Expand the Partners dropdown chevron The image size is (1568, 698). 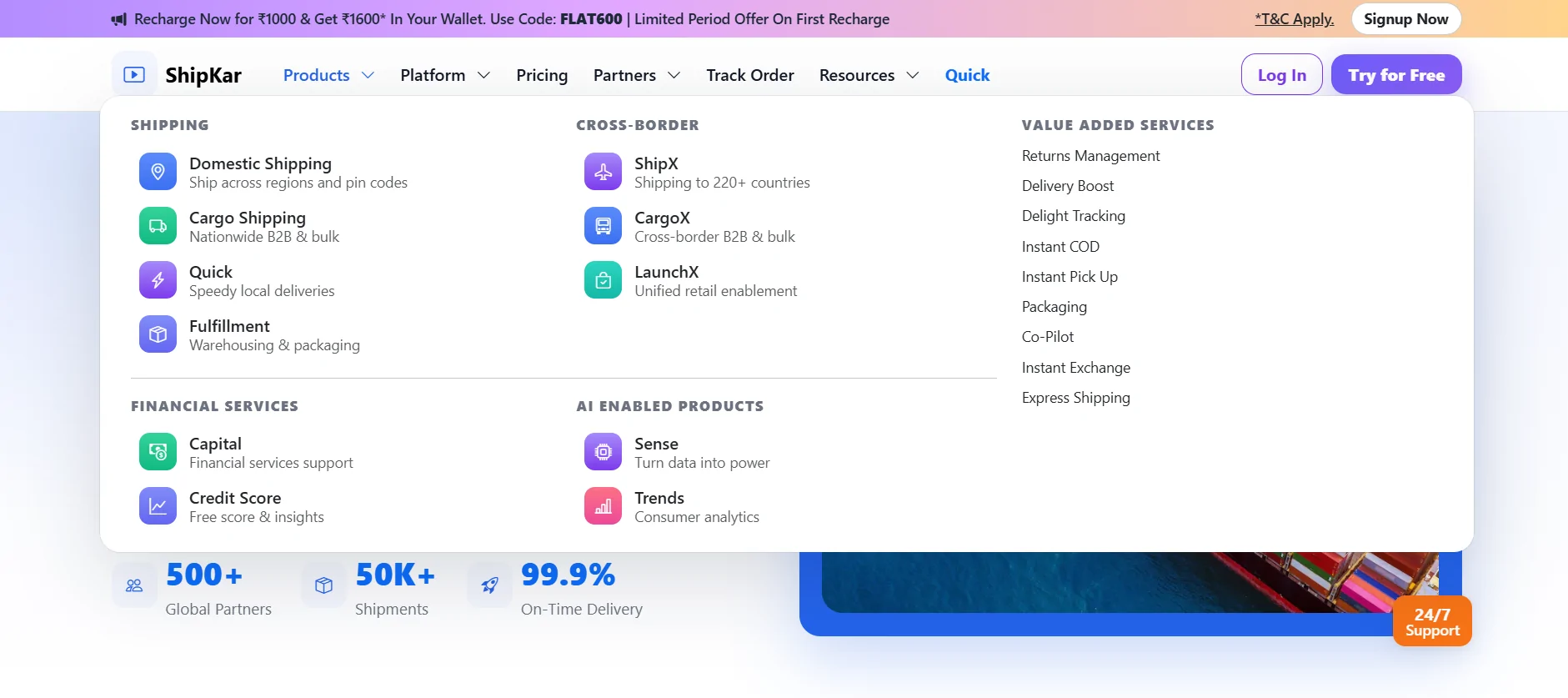pos(674,75)
